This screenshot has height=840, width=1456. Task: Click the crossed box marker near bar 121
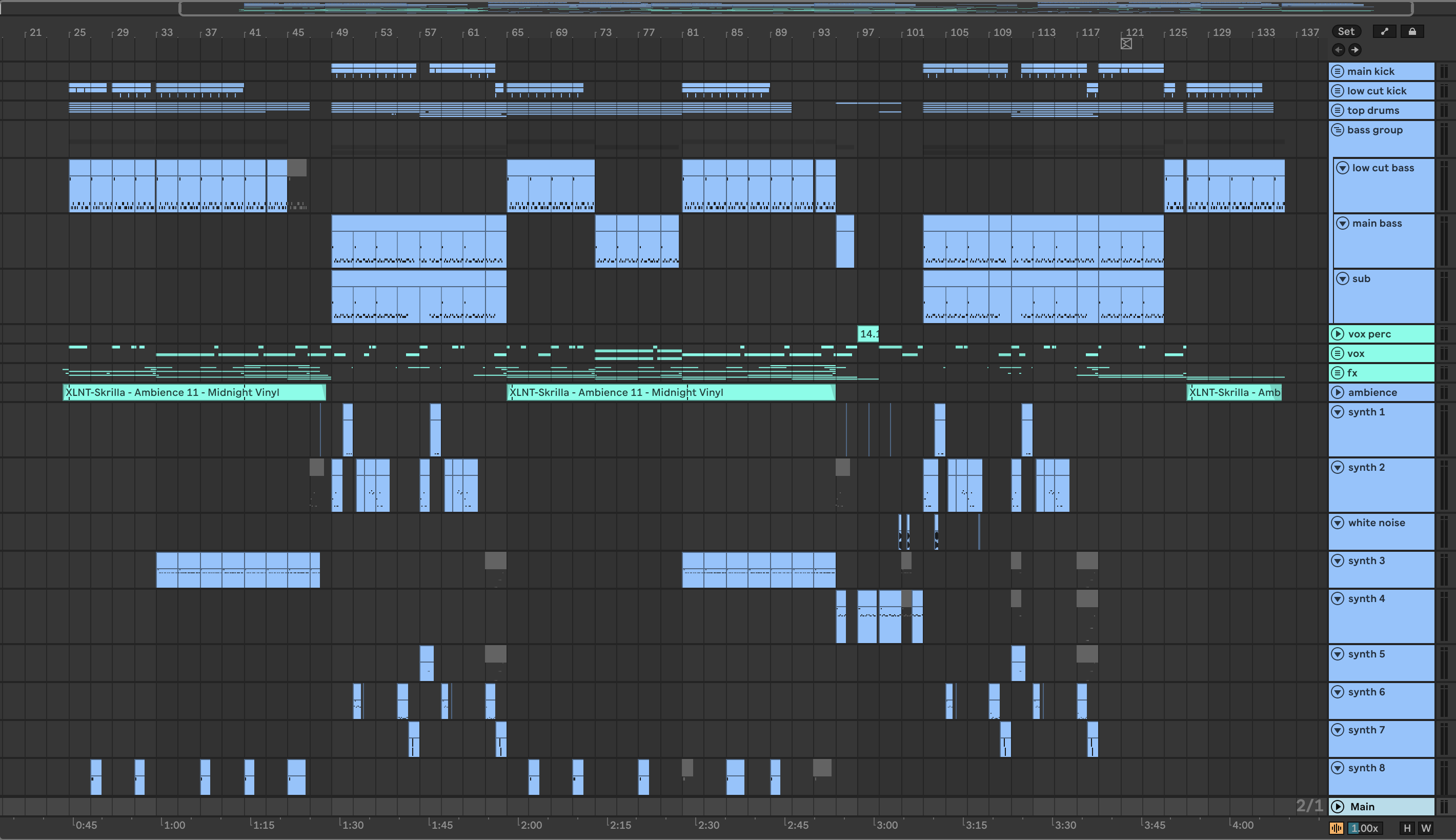(x=1126, y=44)
